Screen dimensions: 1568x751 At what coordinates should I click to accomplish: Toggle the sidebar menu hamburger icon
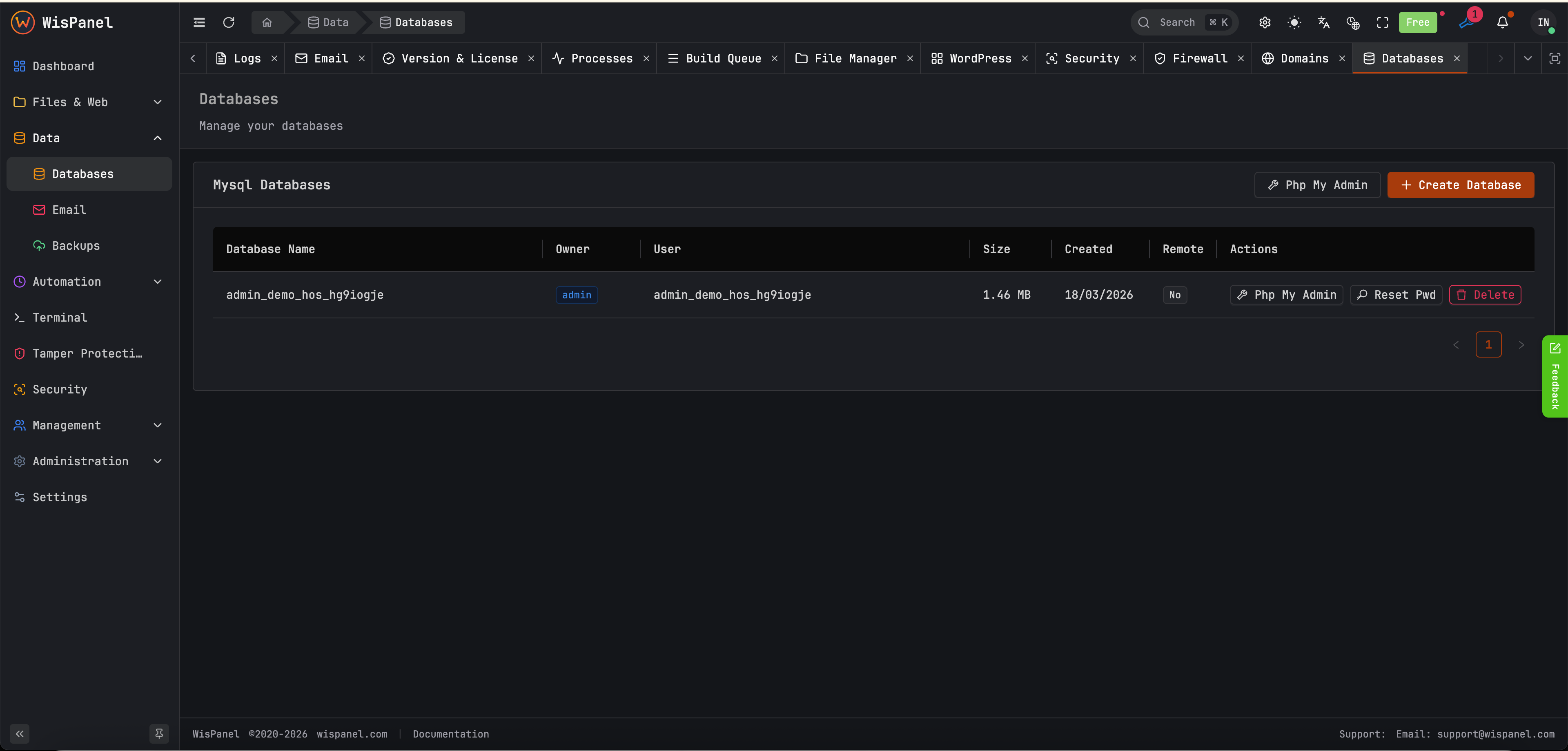(199, 22)
